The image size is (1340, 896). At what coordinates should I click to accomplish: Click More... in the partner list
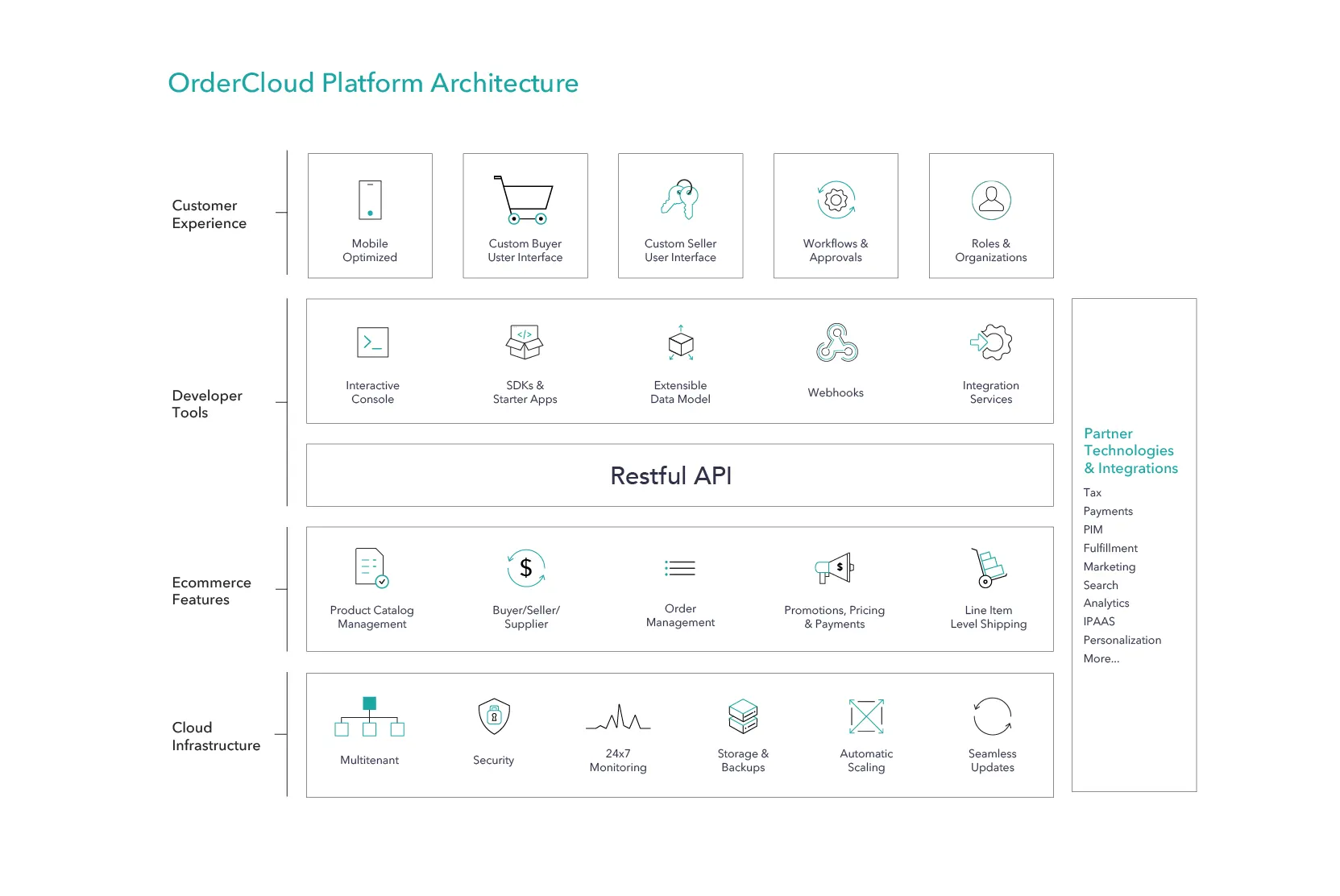click(1101, 658)
